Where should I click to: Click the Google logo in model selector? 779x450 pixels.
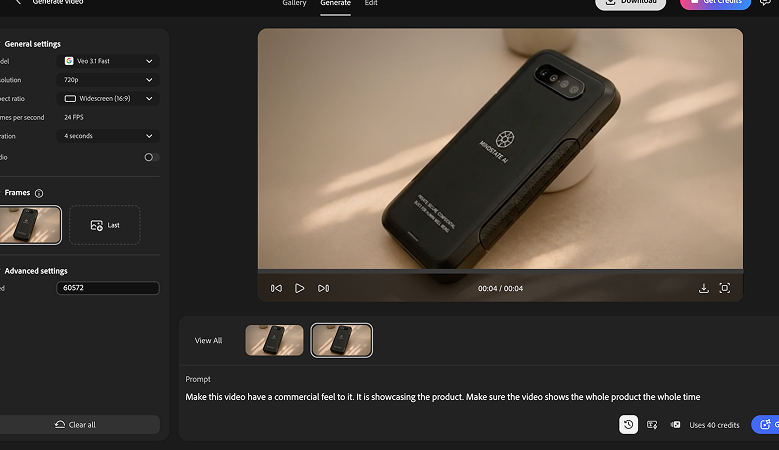(x=69, y=61)
